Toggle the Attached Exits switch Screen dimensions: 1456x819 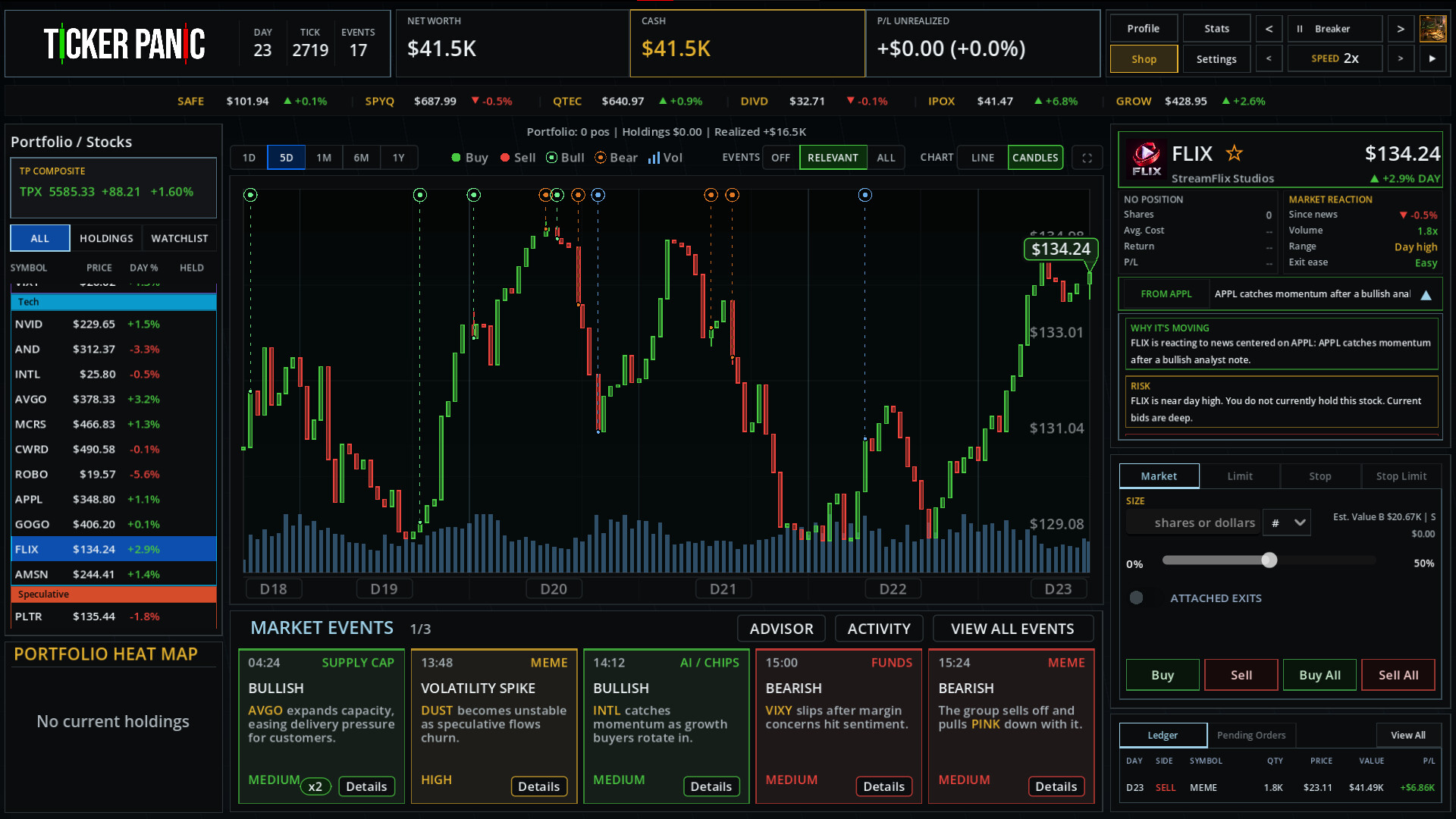click(1136, 598)
